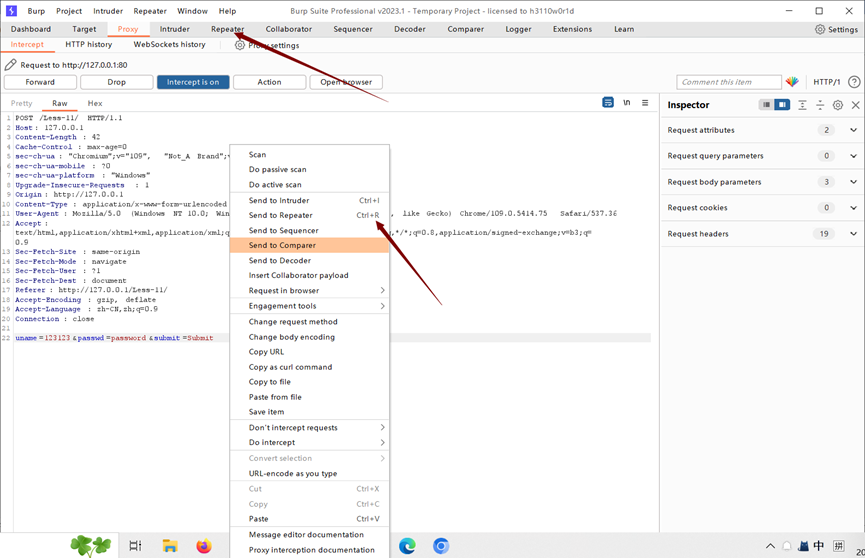The width and height of the screenshot is (865, 558).
Task: Open help icon next to HTTP/1
Action: (854, 82)
